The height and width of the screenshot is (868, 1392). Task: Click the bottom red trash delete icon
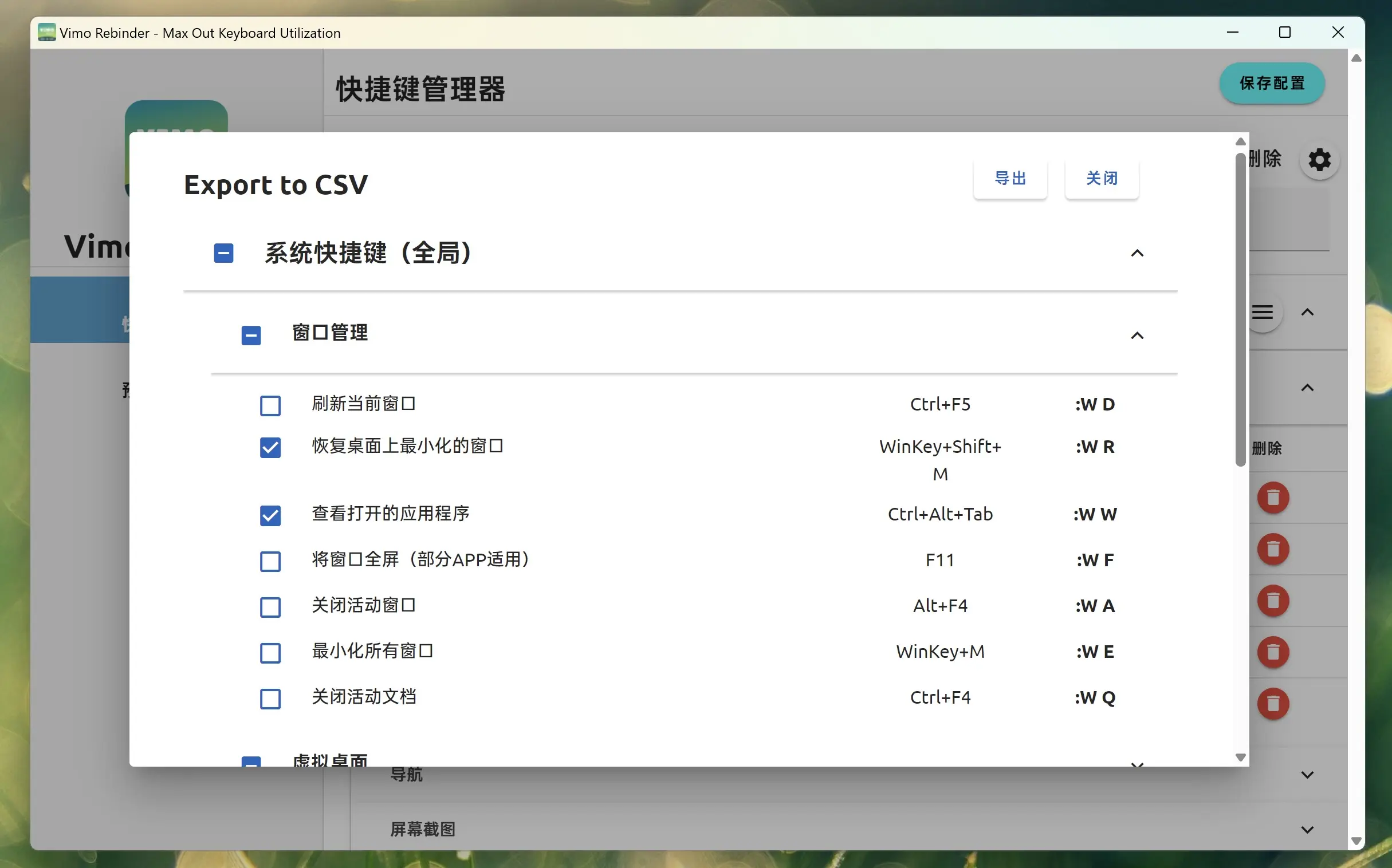pos(1273,704)
